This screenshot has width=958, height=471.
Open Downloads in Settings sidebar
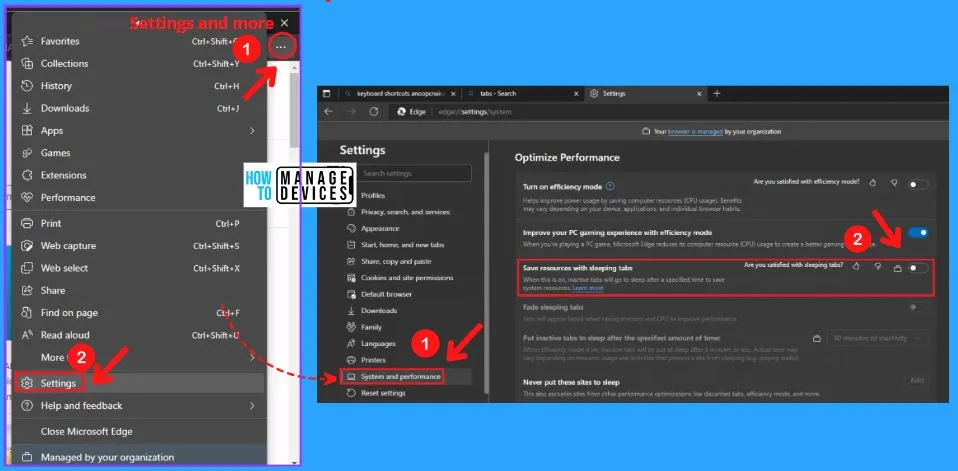pyautogui.click(x=379, y=311)
